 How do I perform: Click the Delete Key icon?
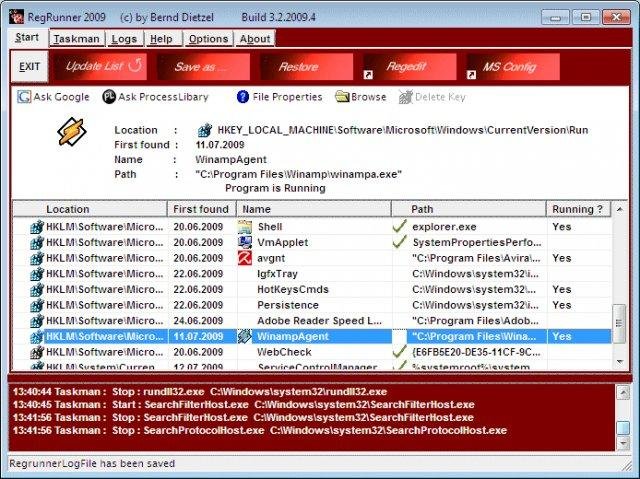point(405,97)
